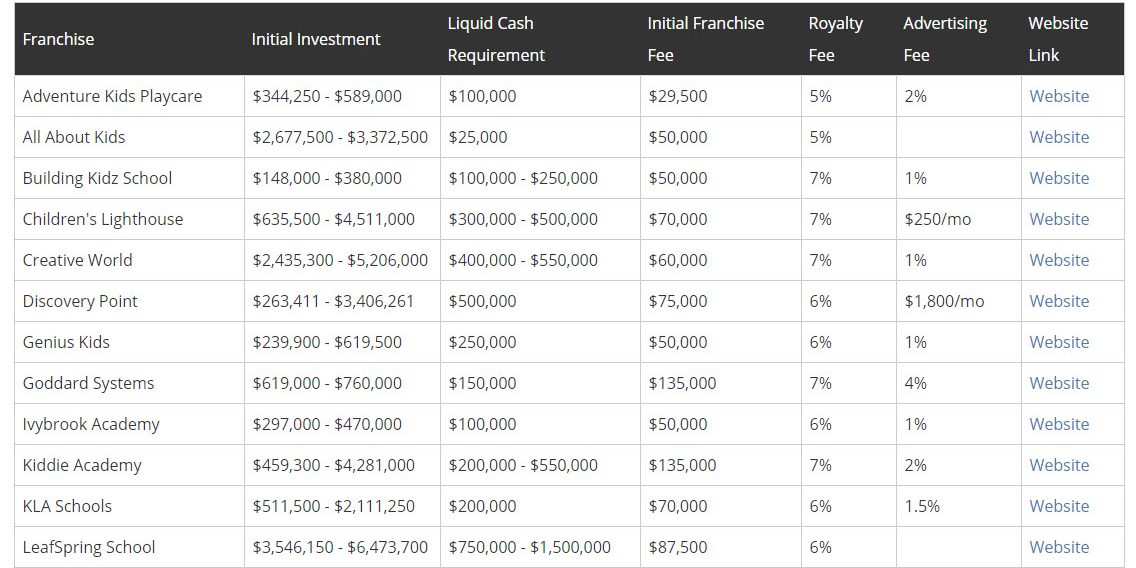1136x568 pixels.
Task: Select LeafSpring School initial investment cell
Action: (340, 547)
